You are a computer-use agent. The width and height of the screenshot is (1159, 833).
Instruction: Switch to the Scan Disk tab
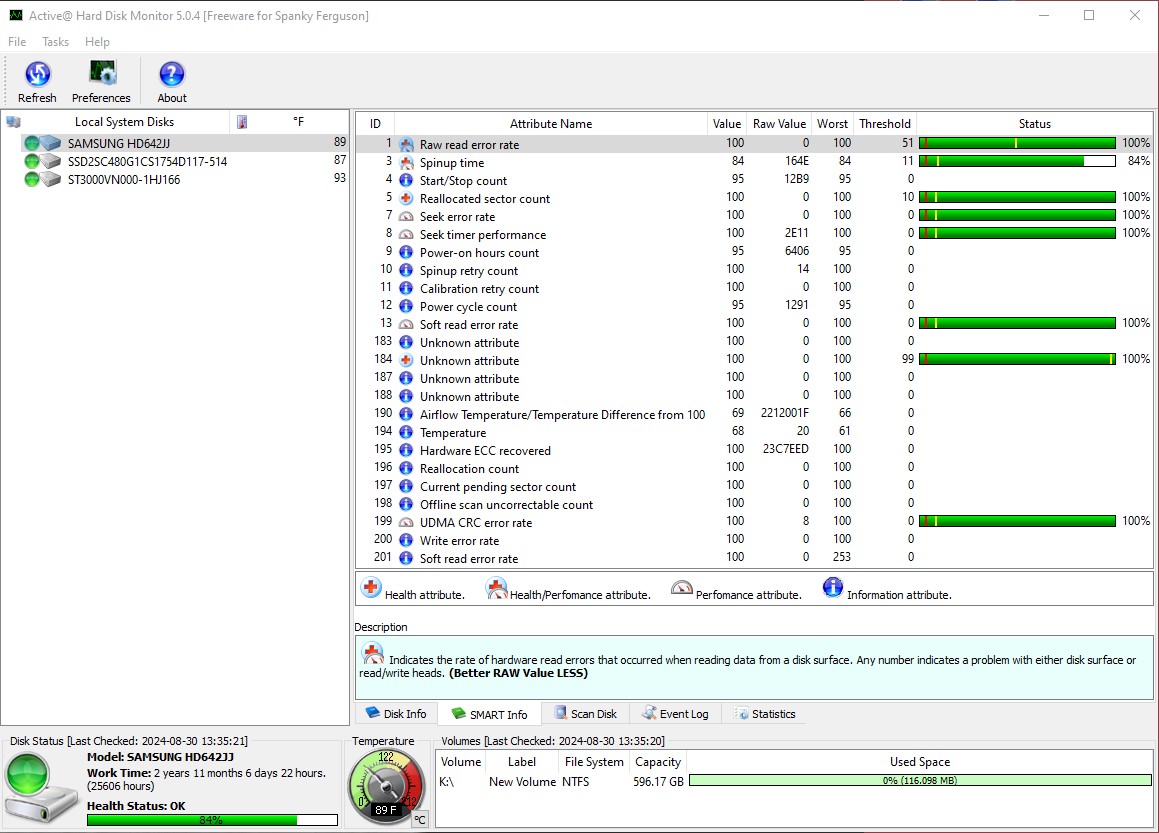[584, 714]
